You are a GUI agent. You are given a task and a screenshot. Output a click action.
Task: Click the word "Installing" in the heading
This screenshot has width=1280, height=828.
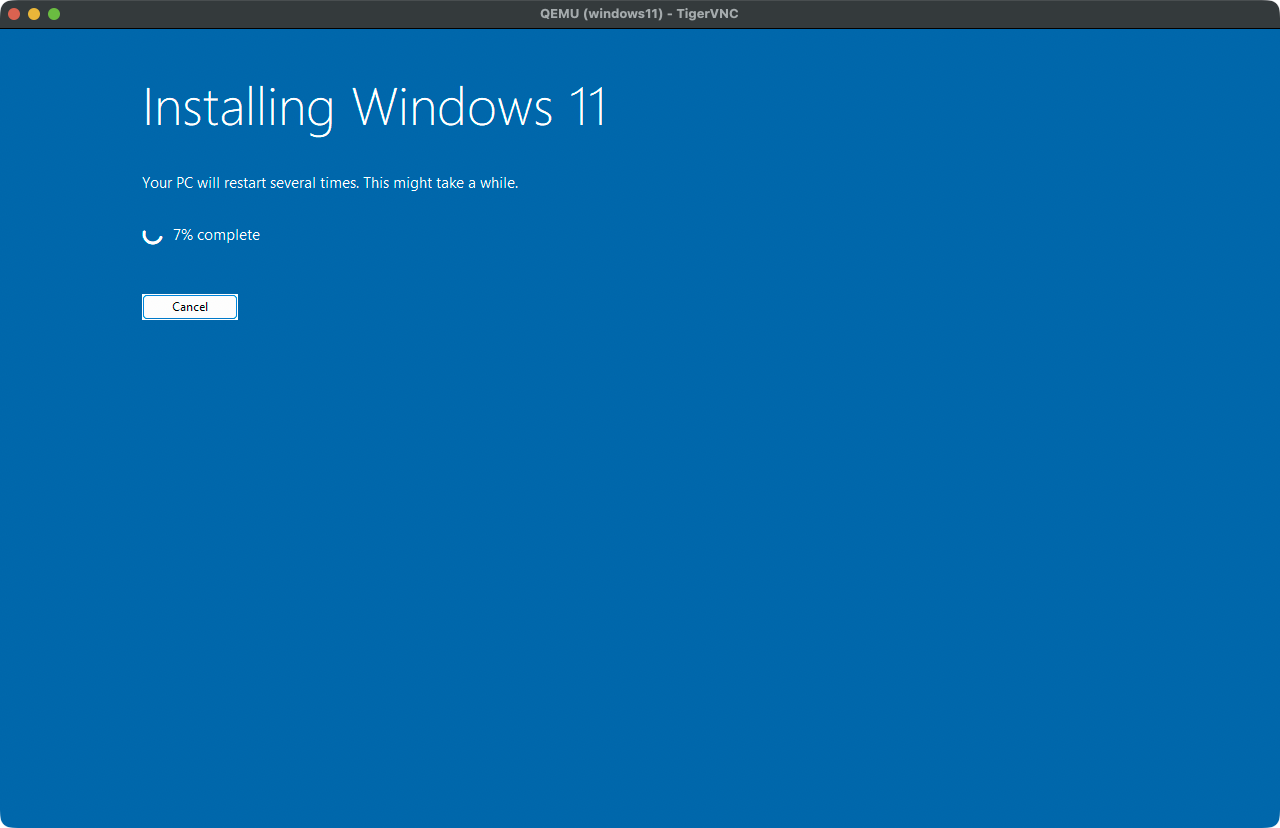click(x=238, y=107)
